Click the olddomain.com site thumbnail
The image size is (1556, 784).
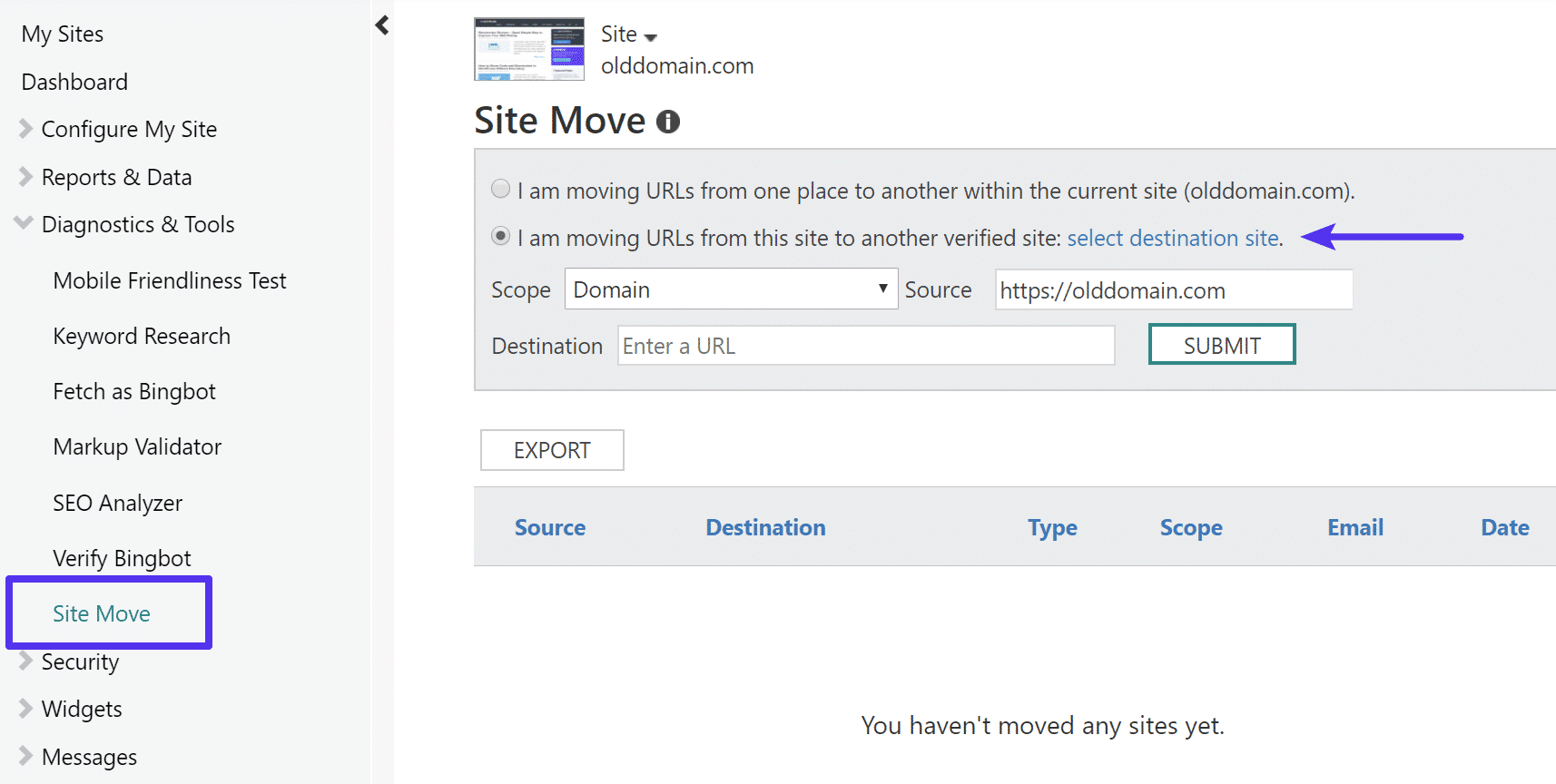tap(528, 49)
